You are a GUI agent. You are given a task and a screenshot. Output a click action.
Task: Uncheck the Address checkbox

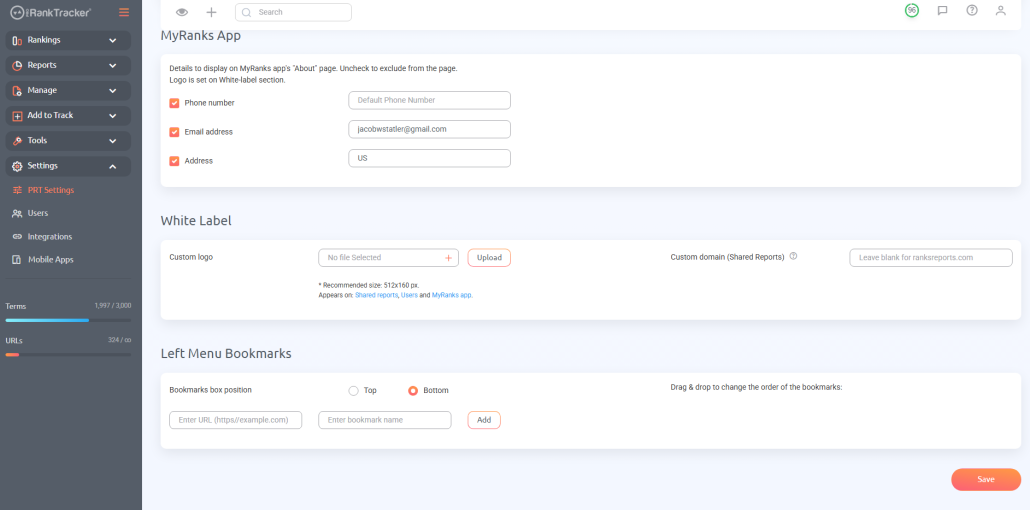click(175, 161)
